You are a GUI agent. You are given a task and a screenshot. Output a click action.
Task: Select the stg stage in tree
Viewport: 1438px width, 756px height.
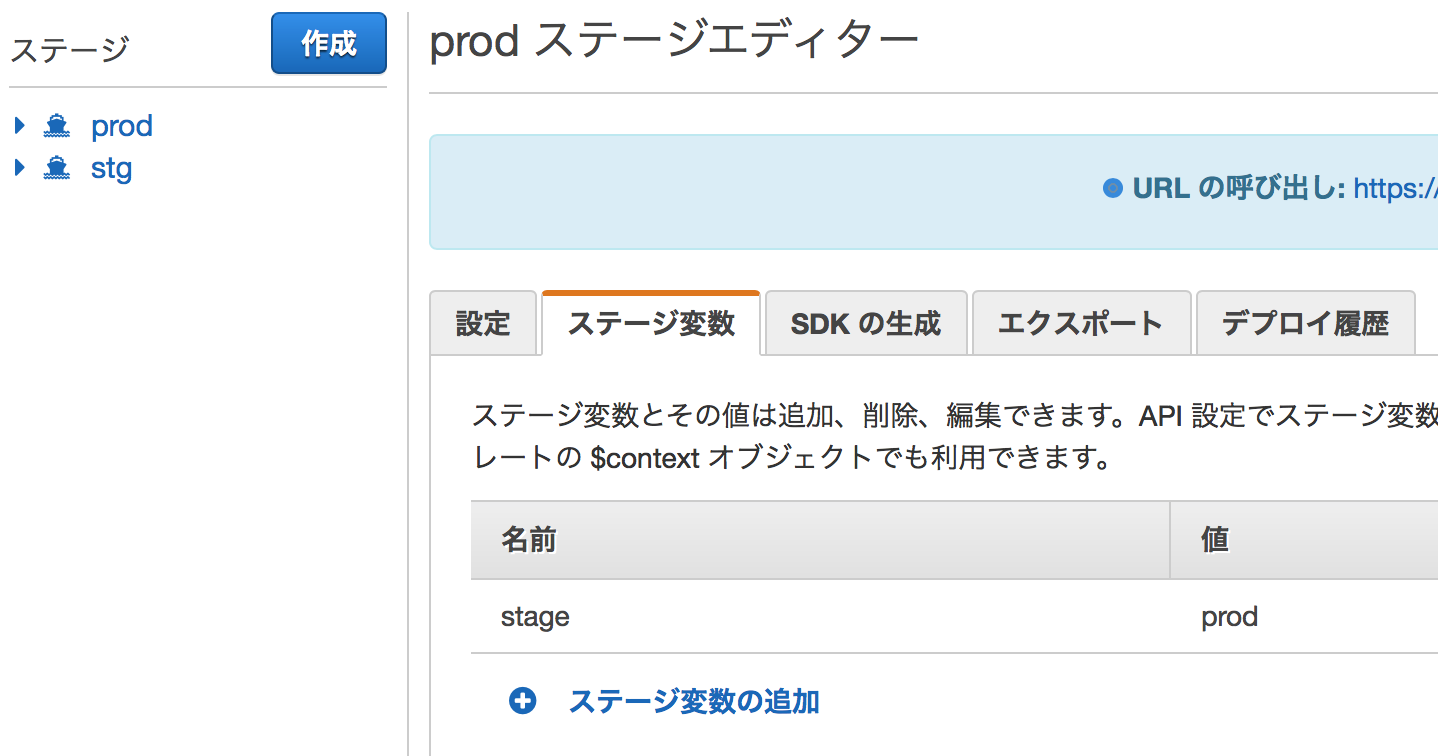click(111, 168)
